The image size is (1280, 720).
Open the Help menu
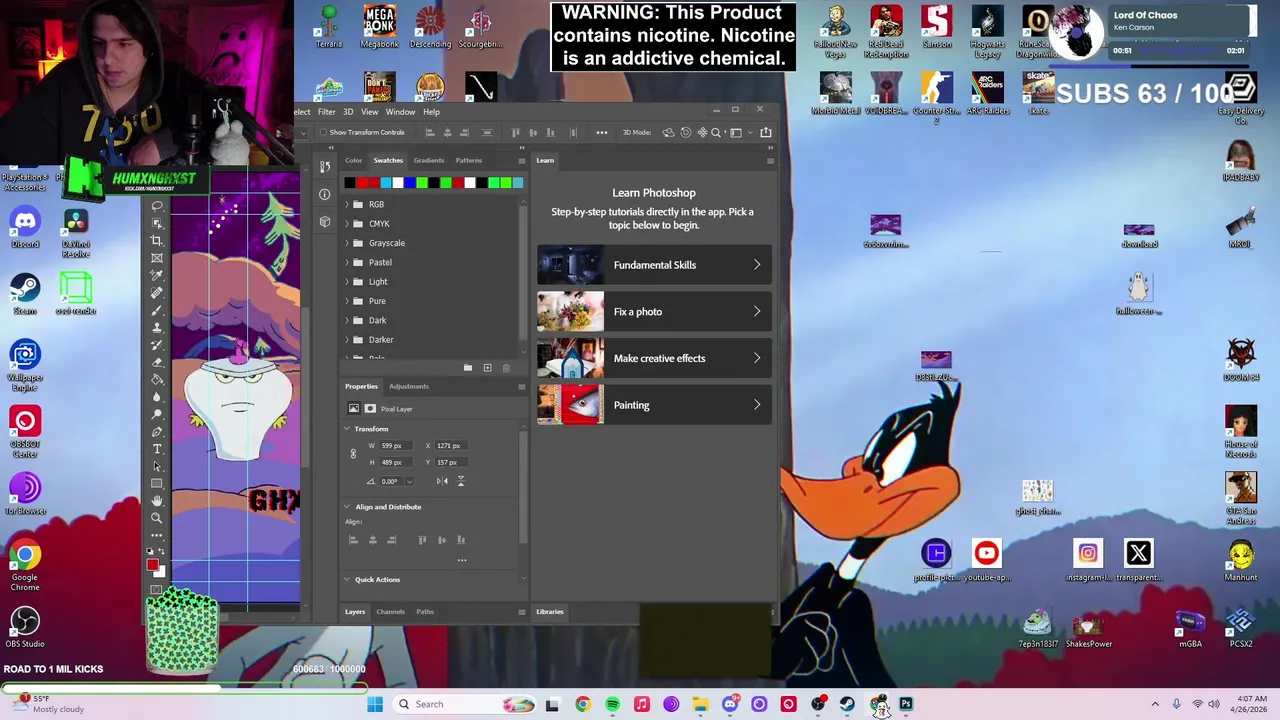[431, 112]
